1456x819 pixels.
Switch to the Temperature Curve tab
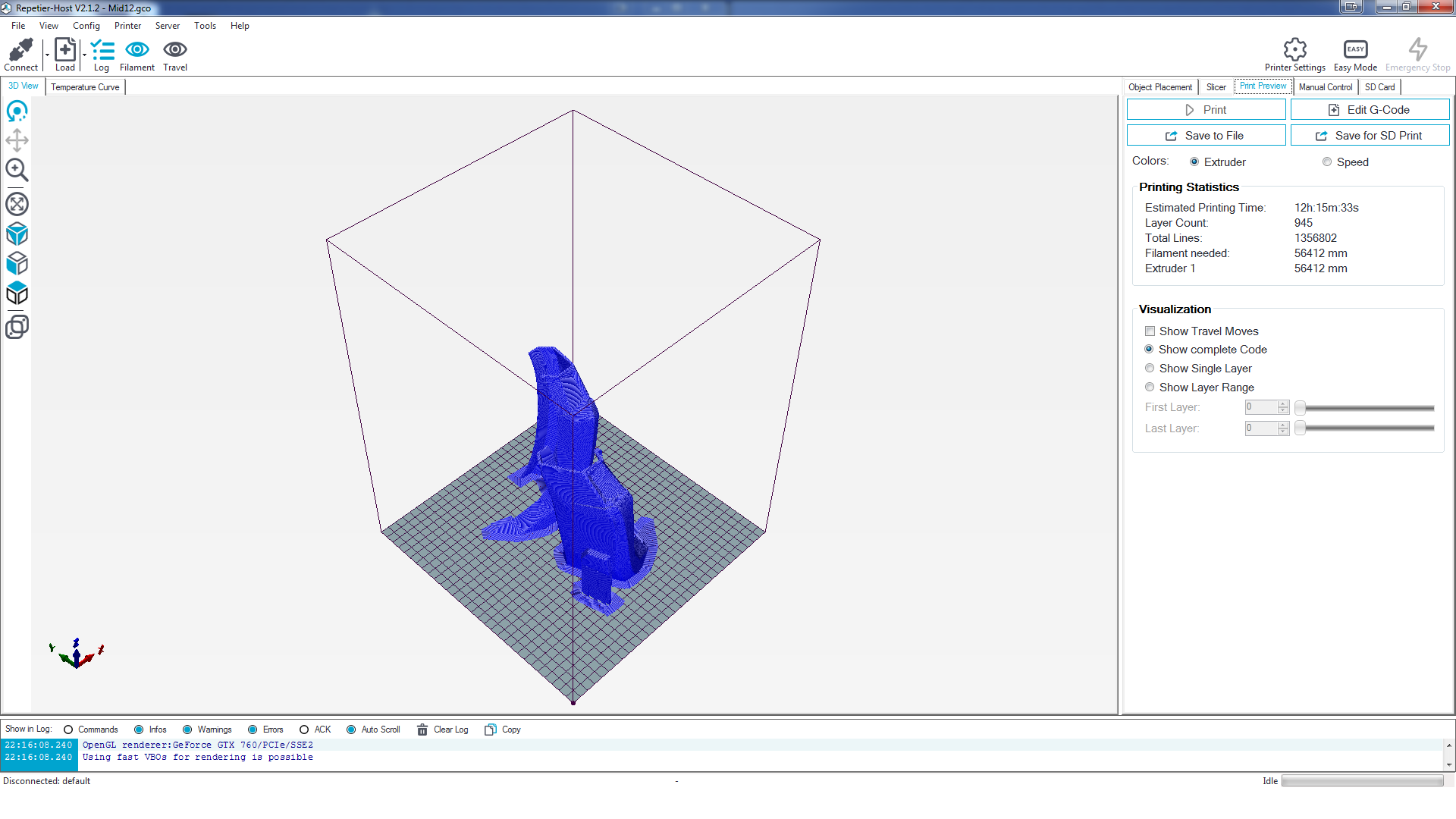pyautogui.click(x=85, y=87)
